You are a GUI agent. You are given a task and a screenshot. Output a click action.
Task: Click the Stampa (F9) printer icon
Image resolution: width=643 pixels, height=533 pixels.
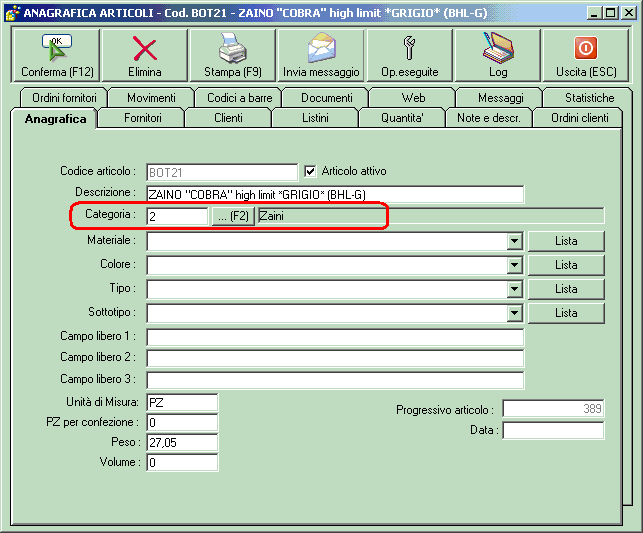click(233, 48)
